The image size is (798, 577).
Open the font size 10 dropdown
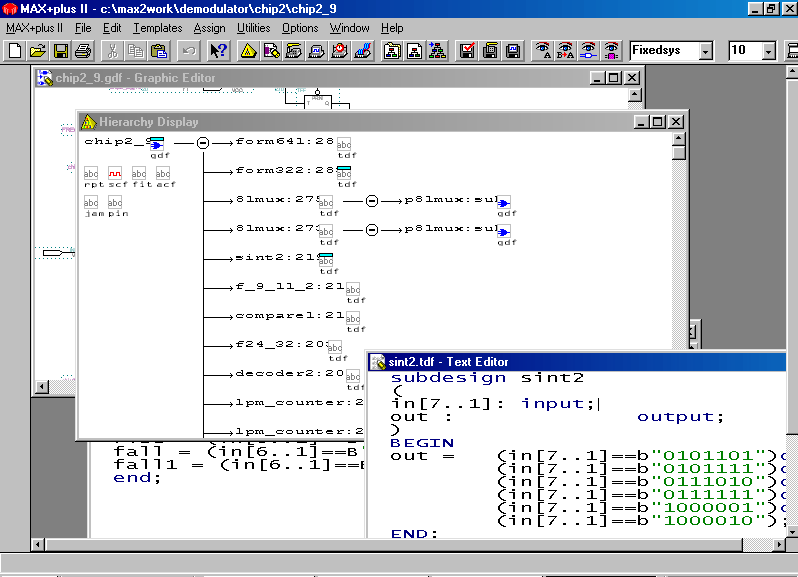coord(768,51)
